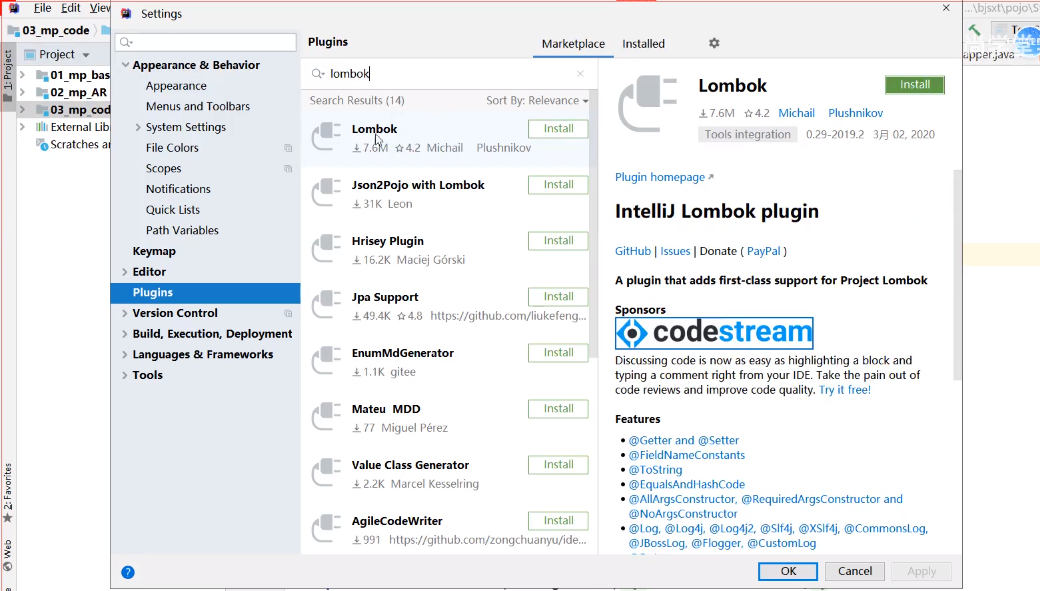Open the Favorites tool window stripe
Screen dimensions: 1040x591
point(7,493)
